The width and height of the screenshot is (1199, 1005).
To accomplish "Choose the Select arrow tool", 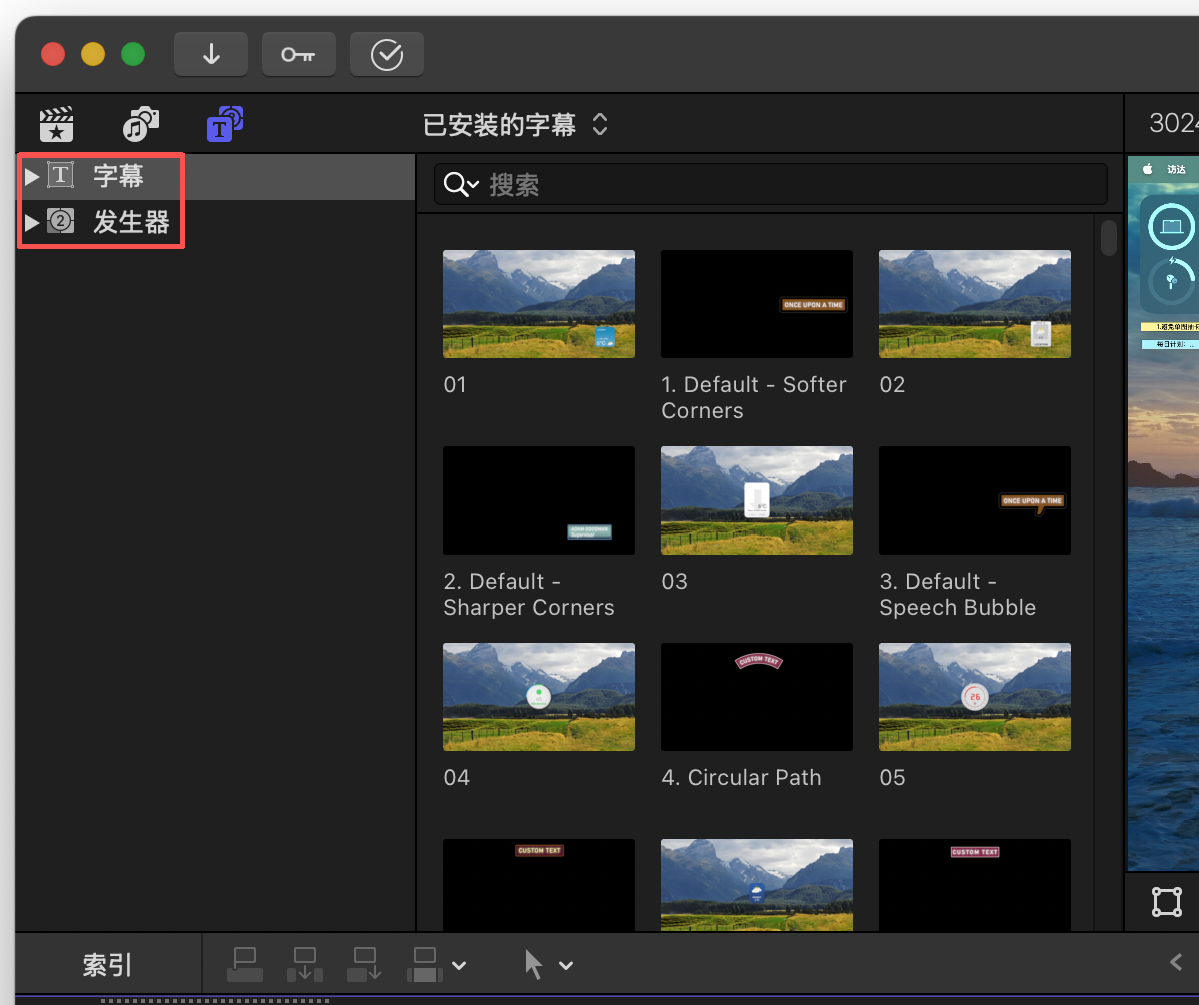I will [x=534, y=964].
